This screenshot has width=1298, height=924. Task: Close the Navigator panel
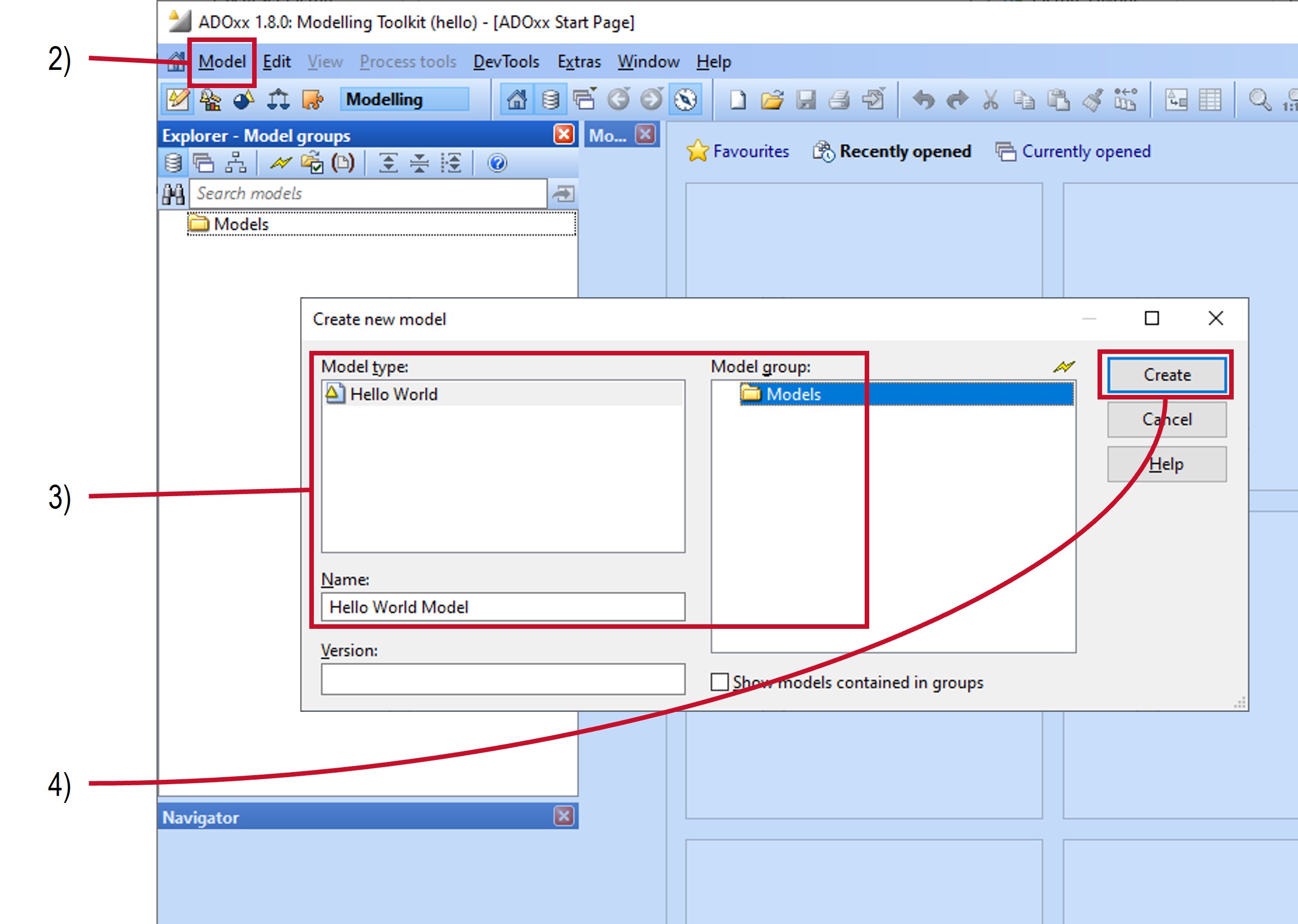(563, 816)
